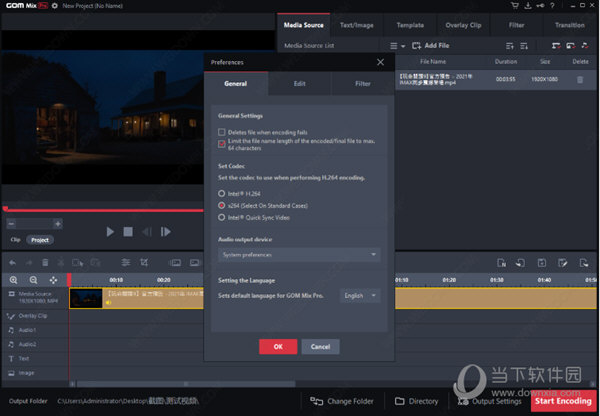This screenshot has width=600, height=416.
Task: Click the undo arrow in timeline toolbar
Action: pos(14,263)
